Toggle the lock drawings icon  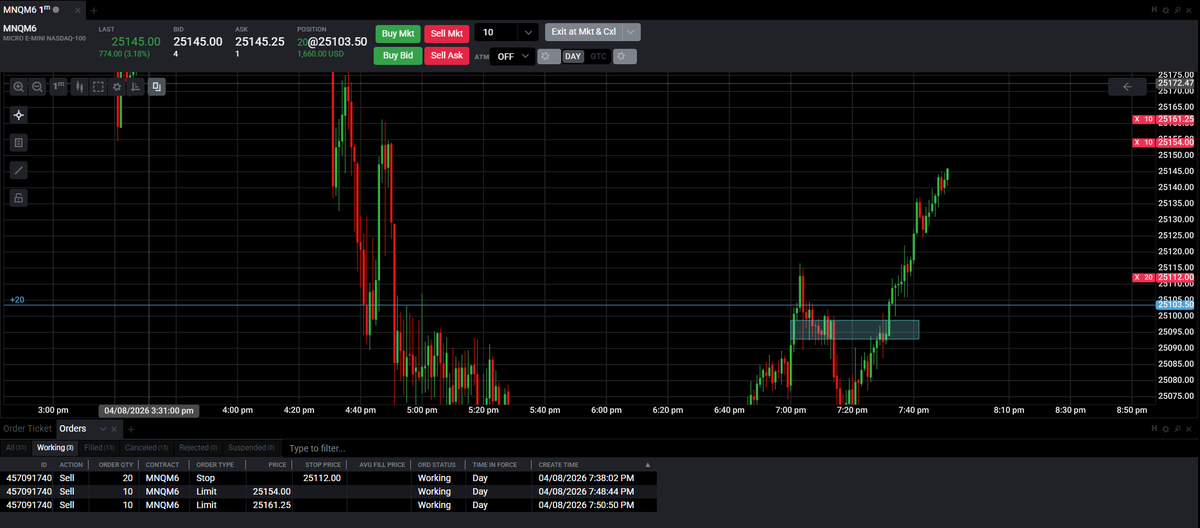(x=19, y=198)
